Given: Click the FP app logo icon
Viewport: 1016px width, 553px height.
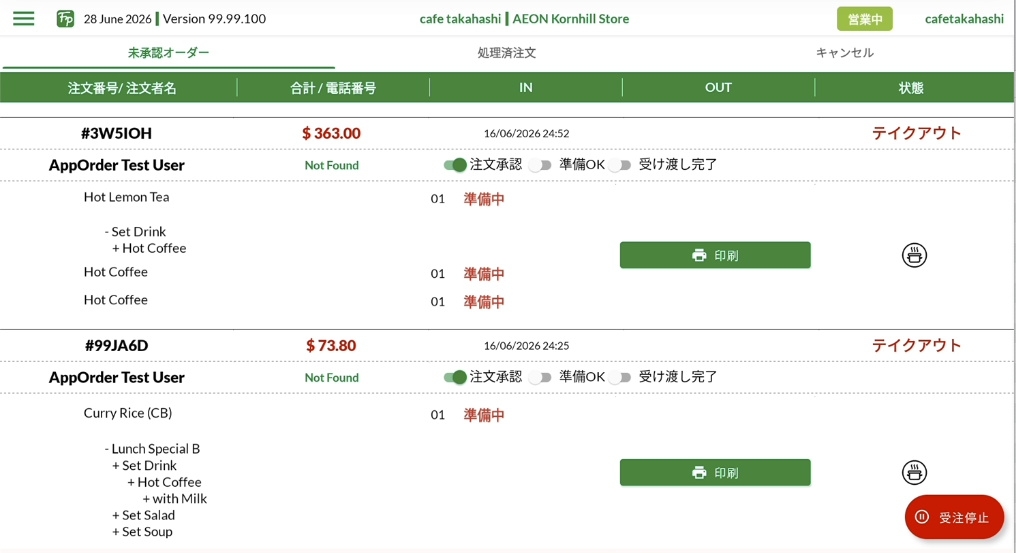Looking at the screenshot, I should pos(65,19).
